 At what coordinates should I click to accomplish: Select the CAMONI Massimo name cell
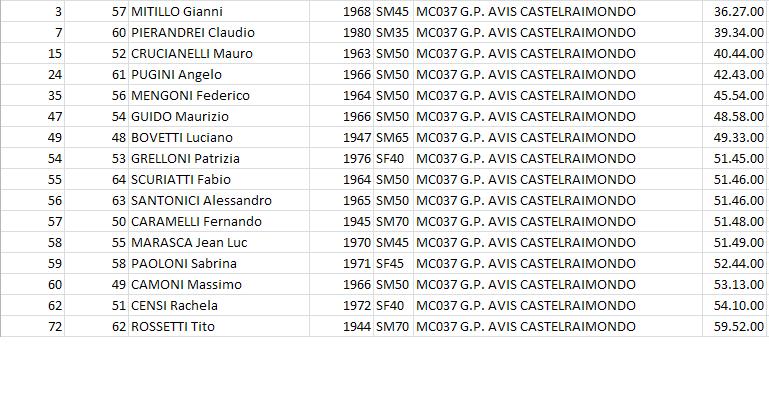(x=219, y=285)
